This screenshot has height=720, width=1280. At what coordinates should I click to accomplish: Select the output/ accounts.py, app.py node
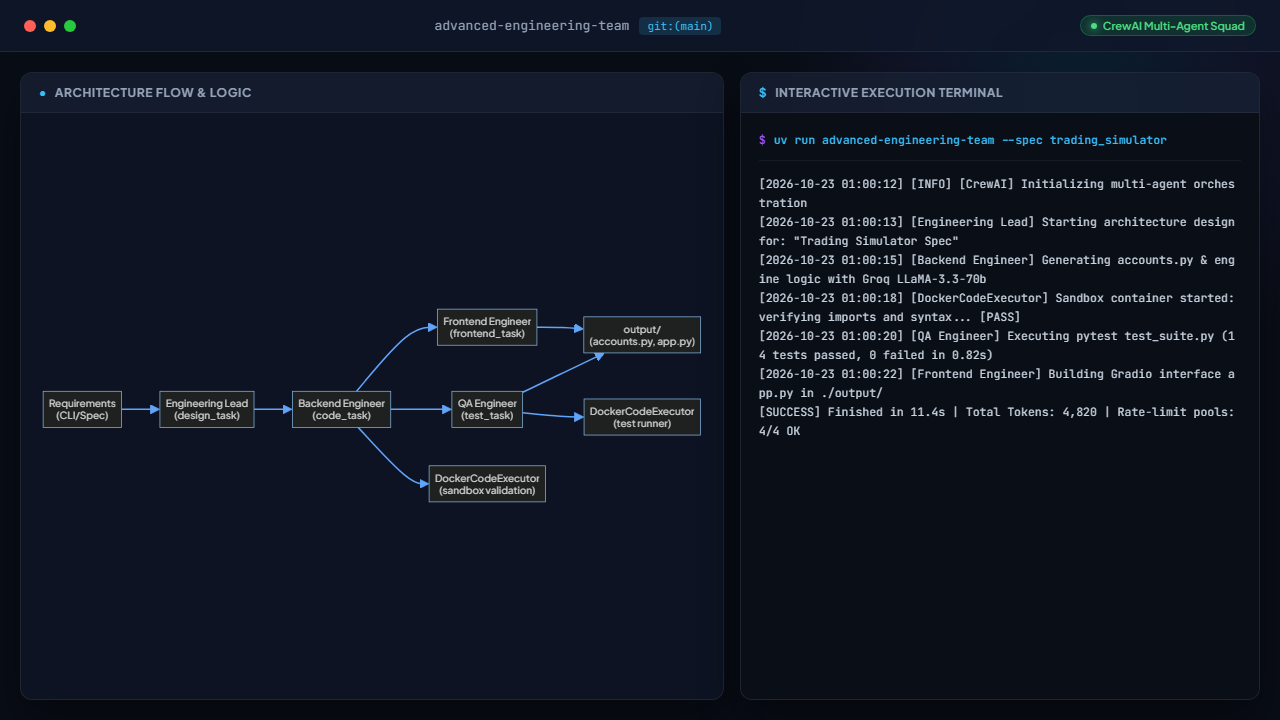642,335
